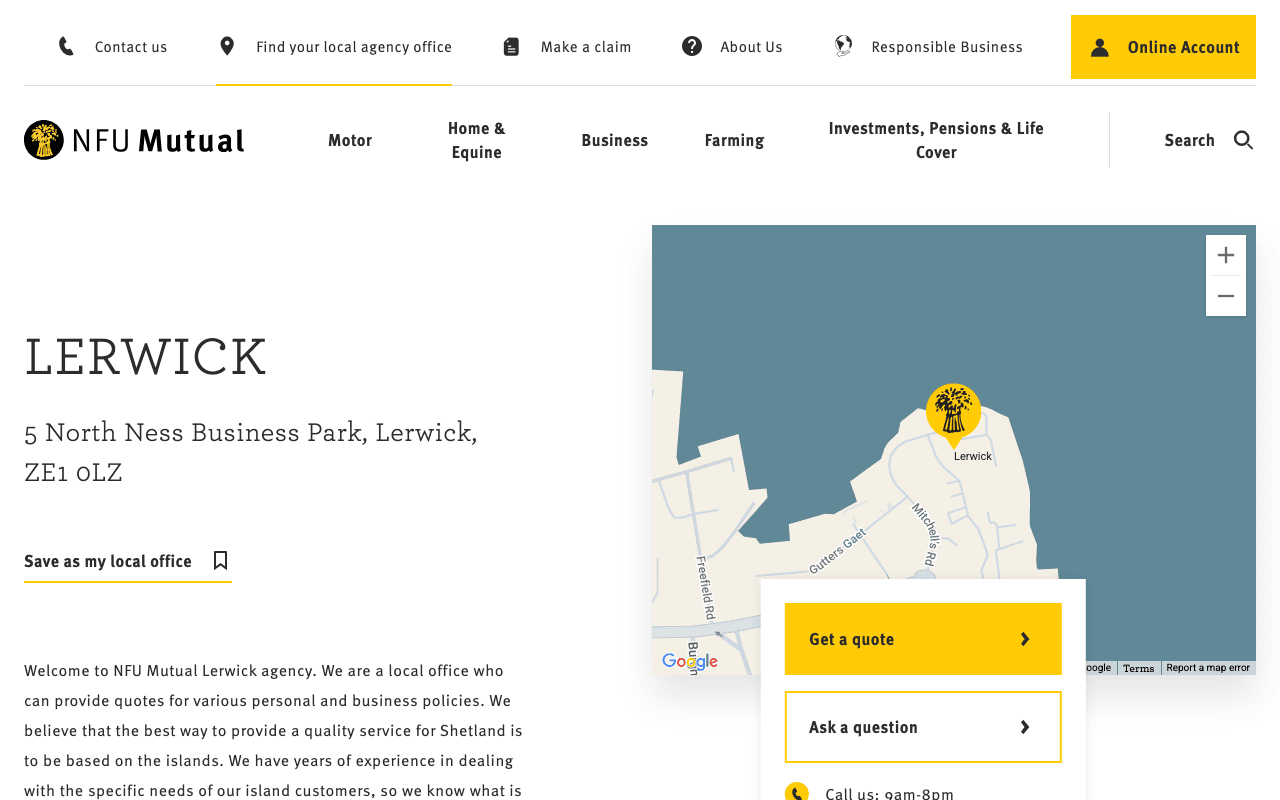Click Report a map error link

click(1208, 668)
